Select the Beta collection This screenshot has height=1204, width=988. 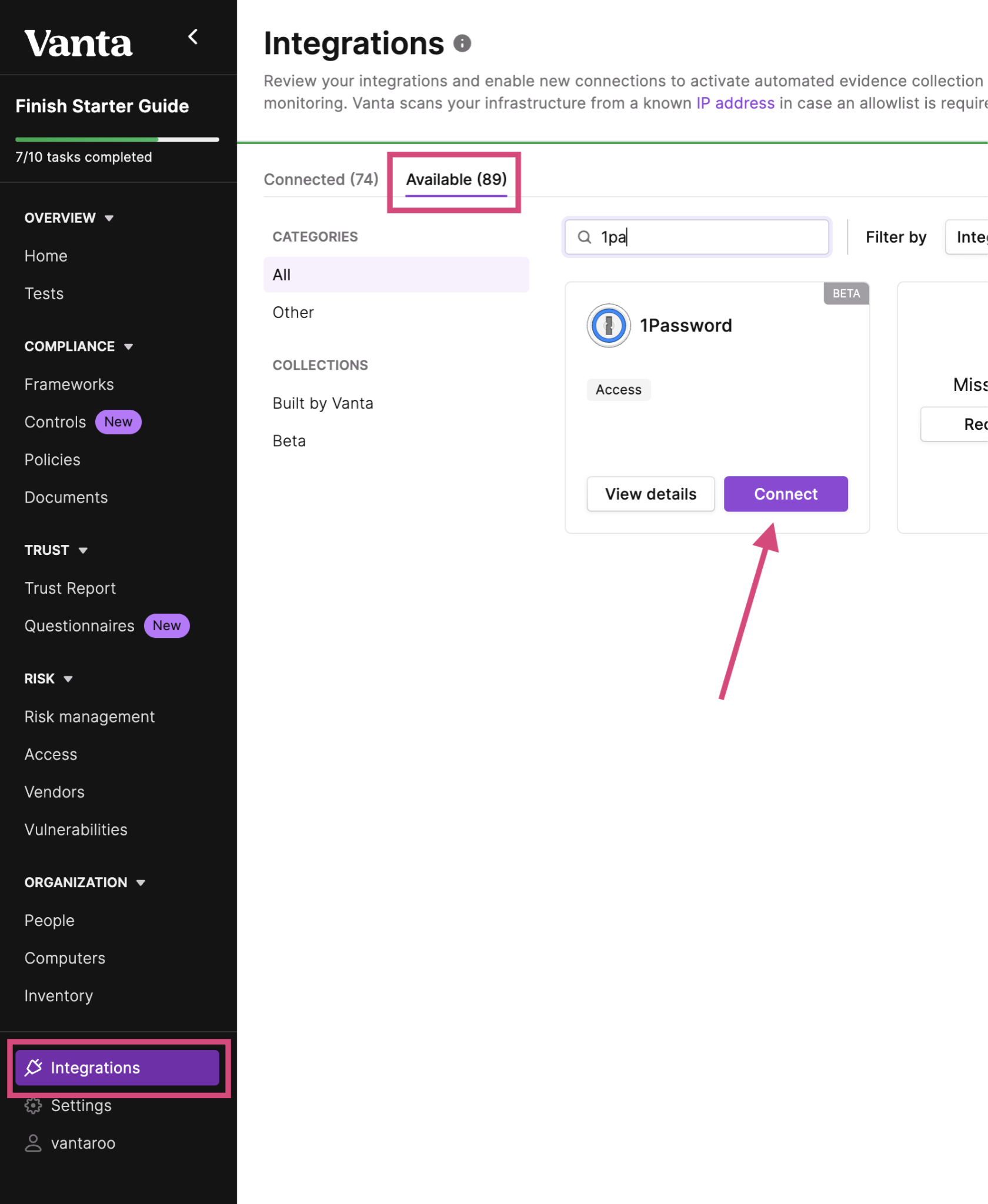tap(289, 441)
